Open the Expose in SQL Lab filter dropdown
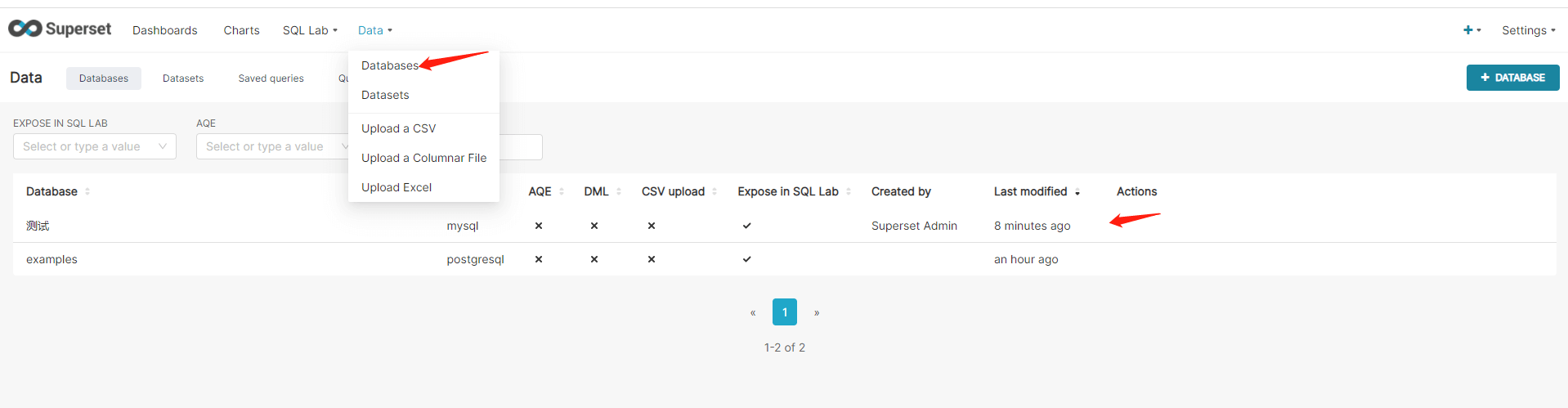This screenshot has height=408, width=1568. click(x=95, y=146)
